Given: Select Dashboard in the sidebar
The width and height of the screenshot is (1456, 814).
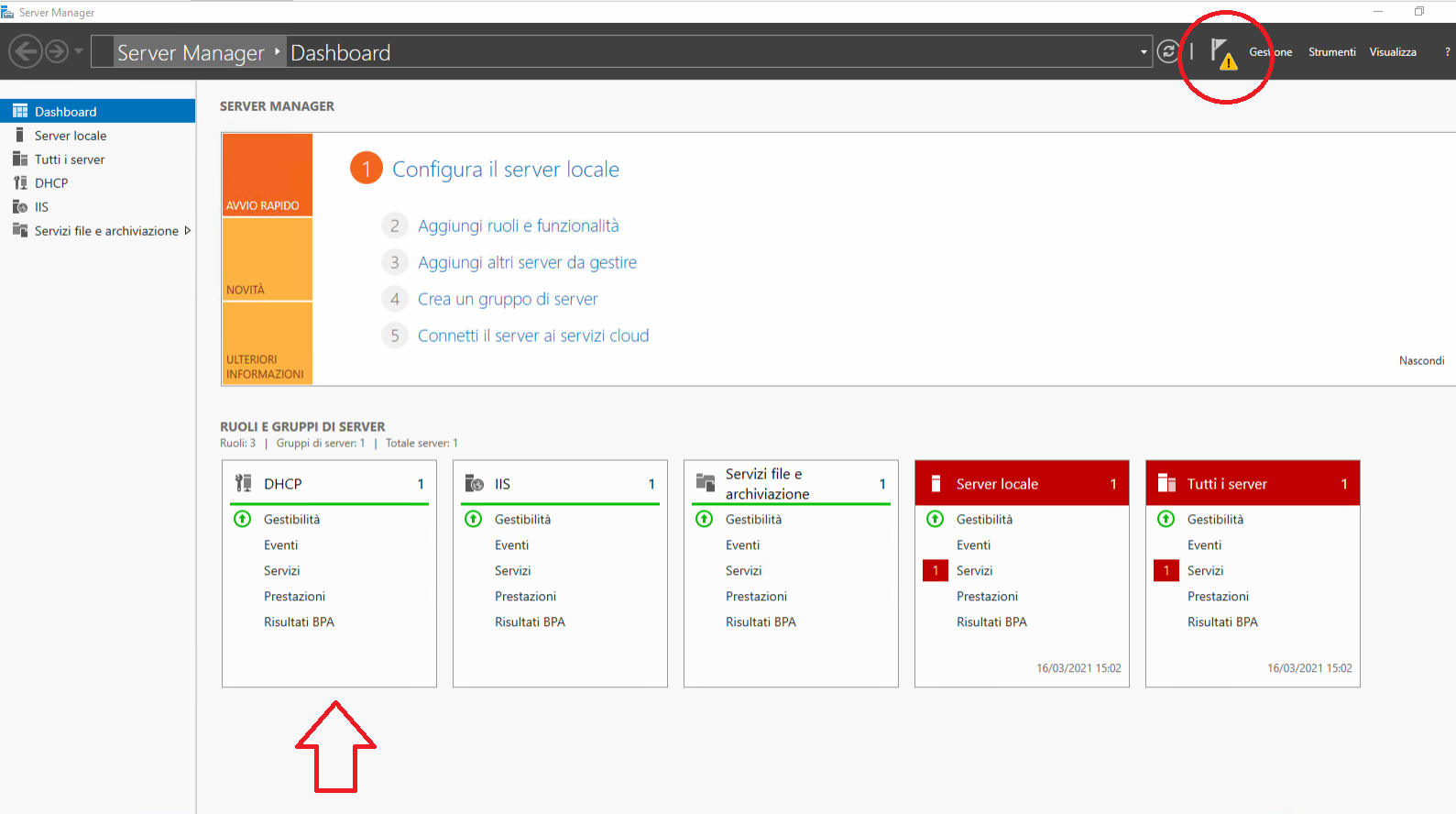Looking at the screenshot, I should coord(97,111).
